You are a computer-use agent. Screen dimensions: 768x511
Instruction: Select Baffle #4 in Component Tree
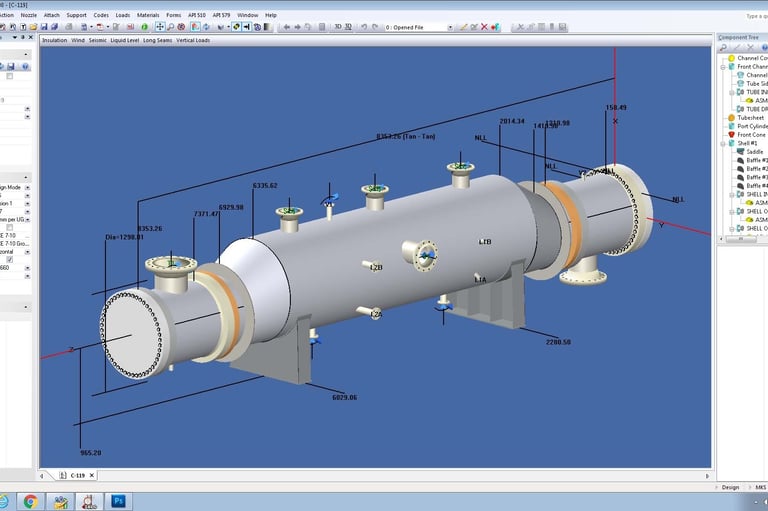(x=752, y=186)
